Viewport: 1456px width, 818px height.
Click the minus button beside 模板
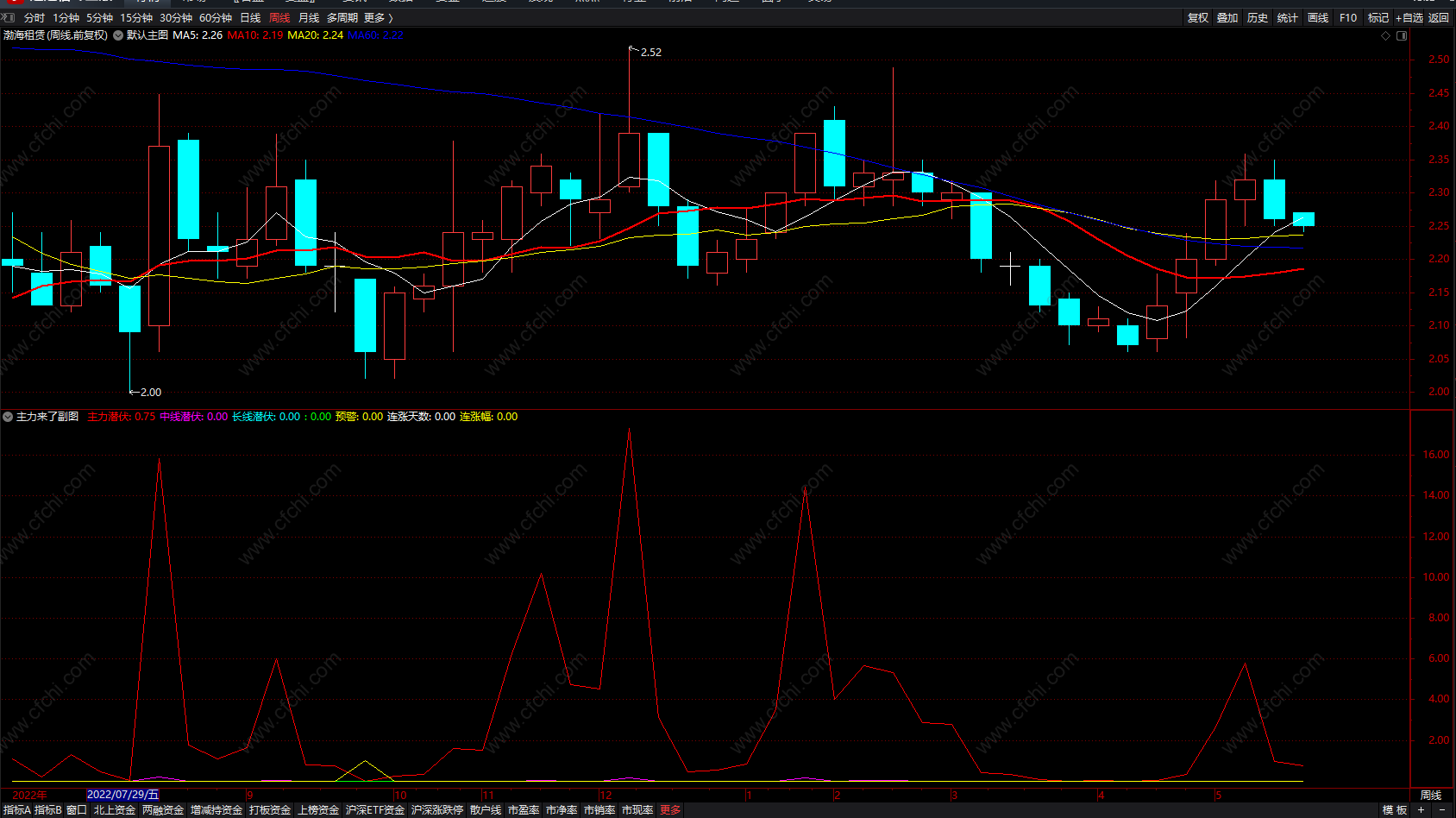pos(1442,810)
